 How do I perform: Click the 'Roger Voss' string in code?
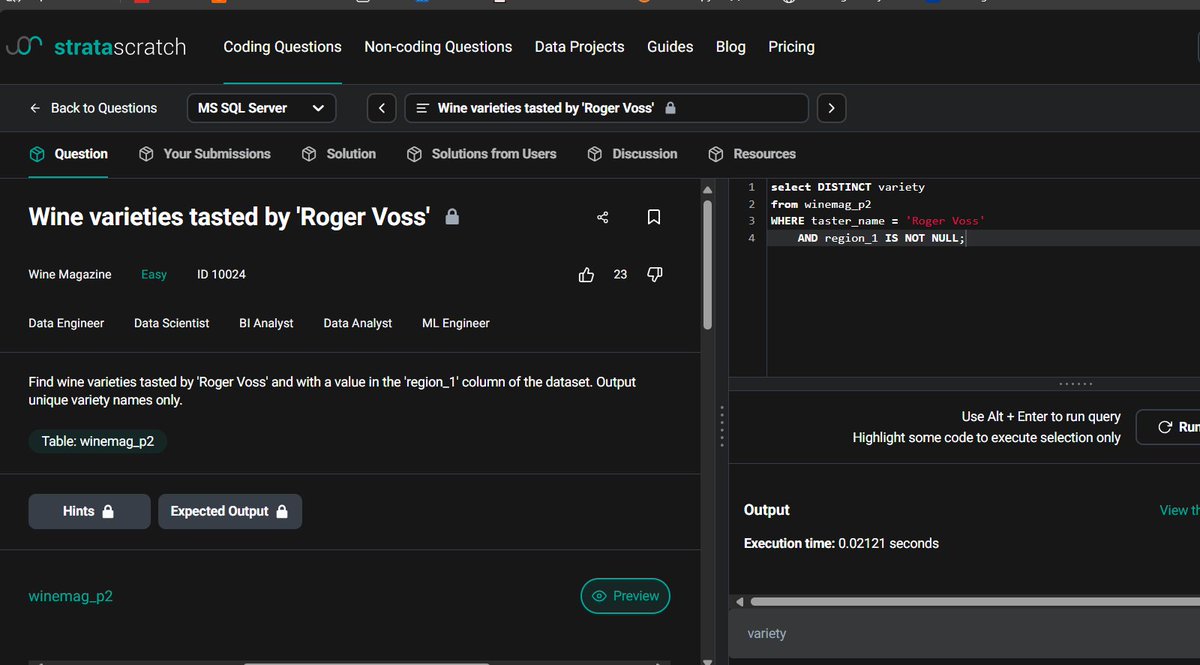[x=945, y=221]
